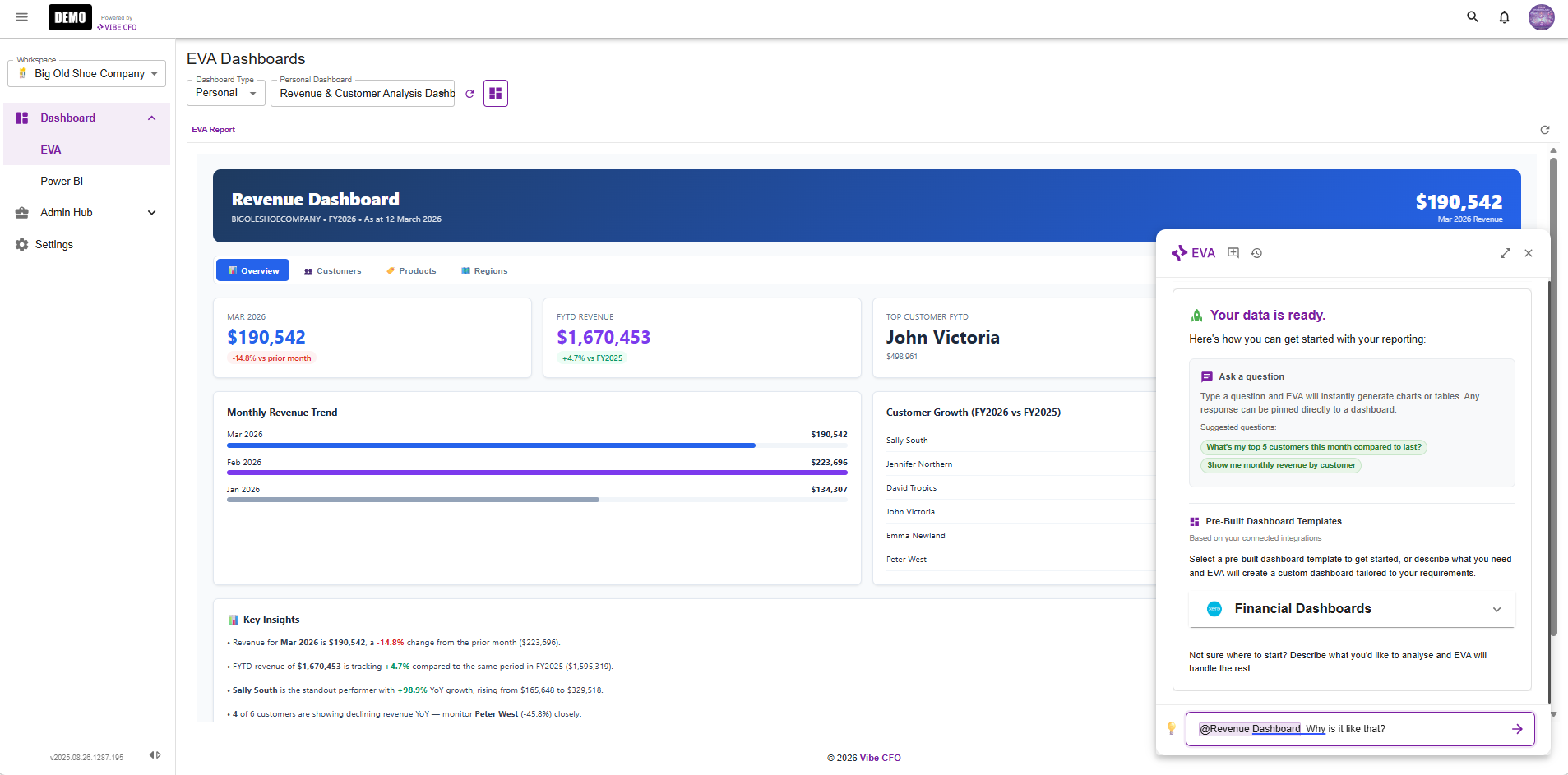
Task: Refresh the Revenue & Customer Analysis dashboard
Action: pos(469,93)
